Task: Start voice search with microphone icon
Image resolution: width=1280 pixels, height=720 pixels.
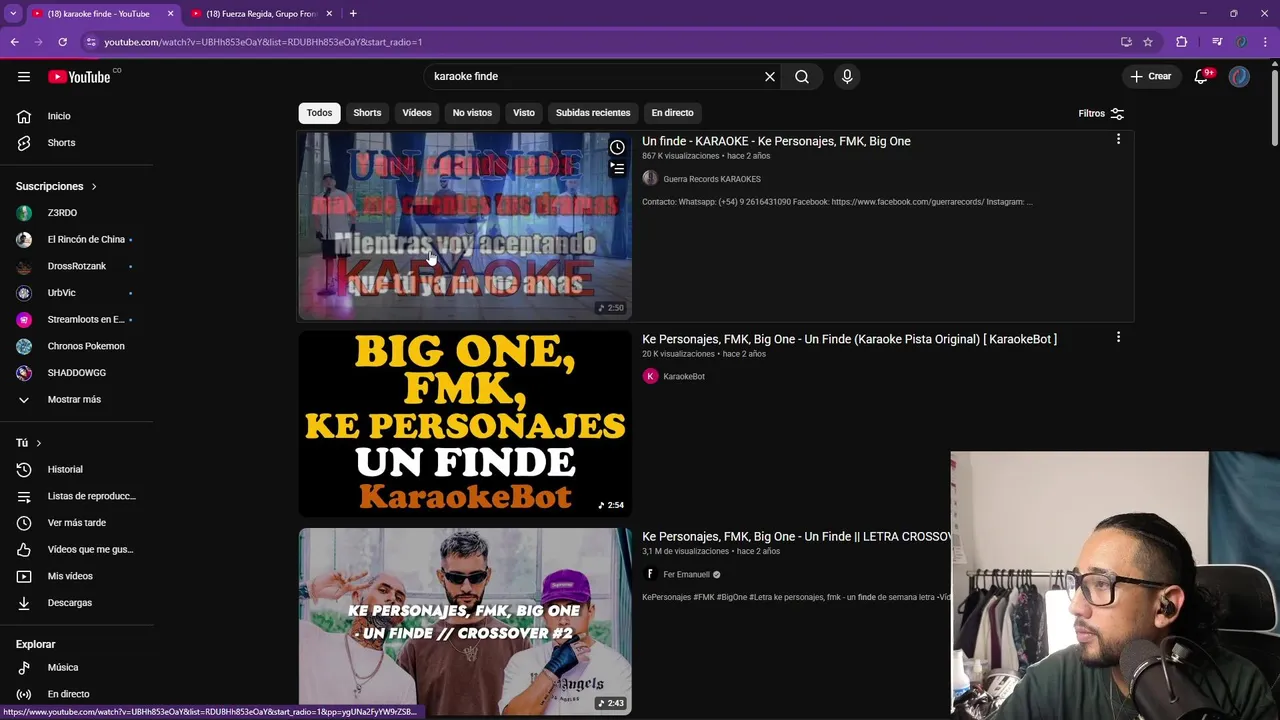Action: coord(847,77)
